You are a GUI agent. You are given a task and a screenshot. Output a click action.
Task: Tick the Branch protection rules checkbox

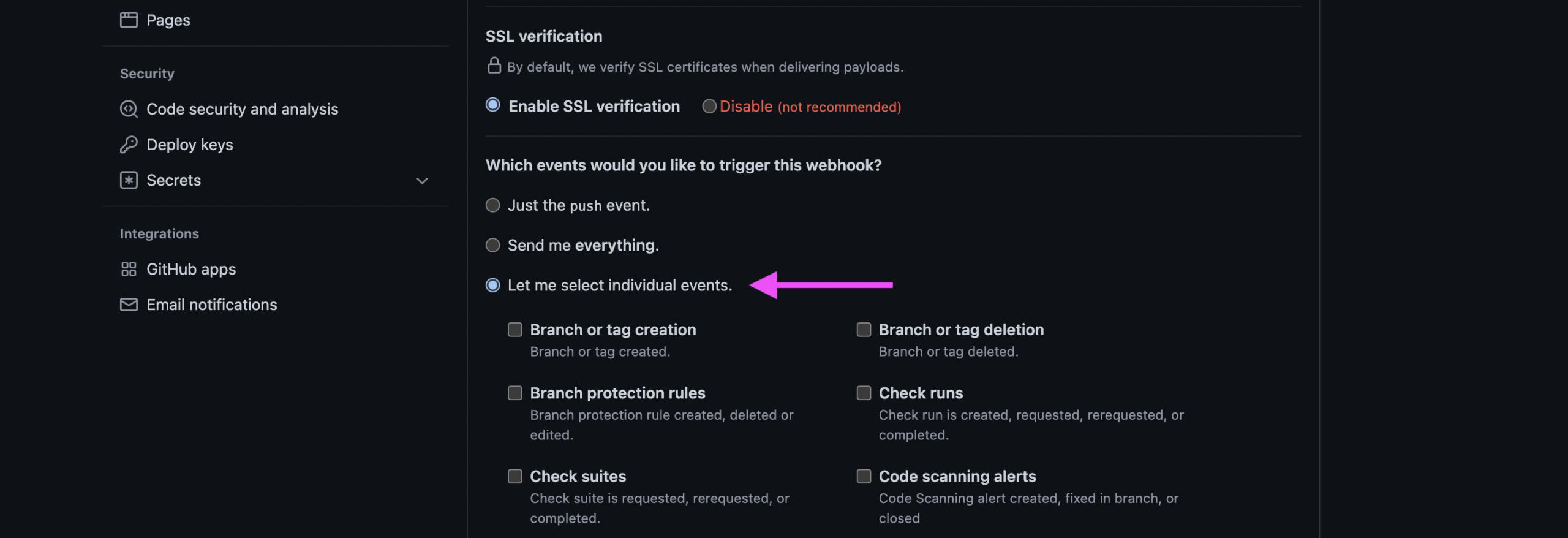pyautogui.click(x=515, y=393)
